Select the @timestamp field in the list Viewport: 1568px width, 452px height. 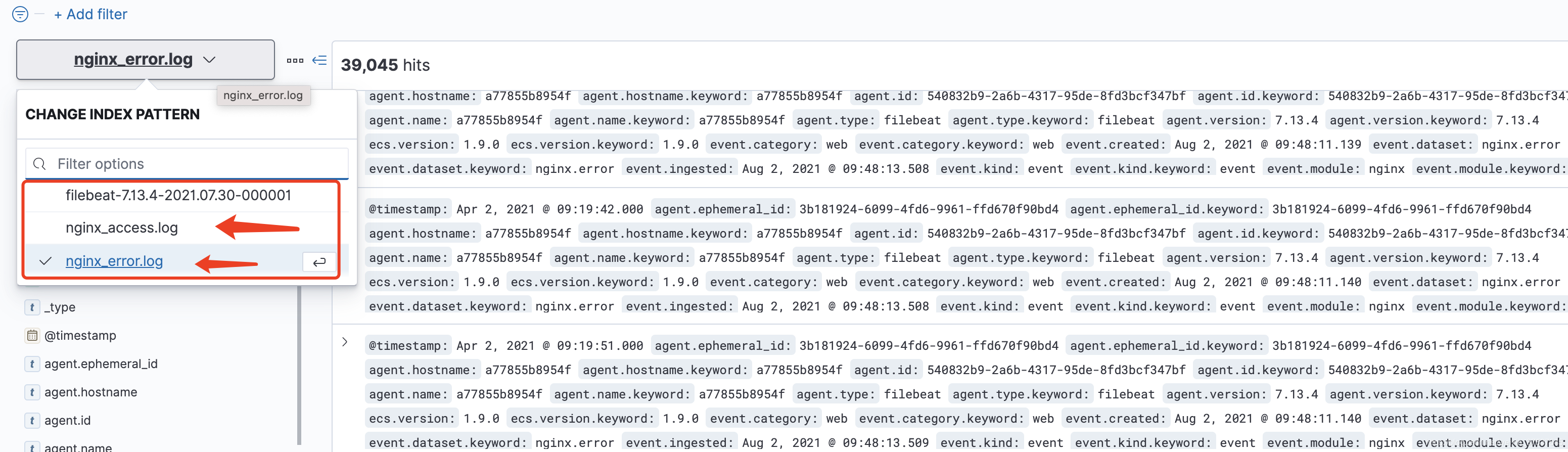coord(80,336)
